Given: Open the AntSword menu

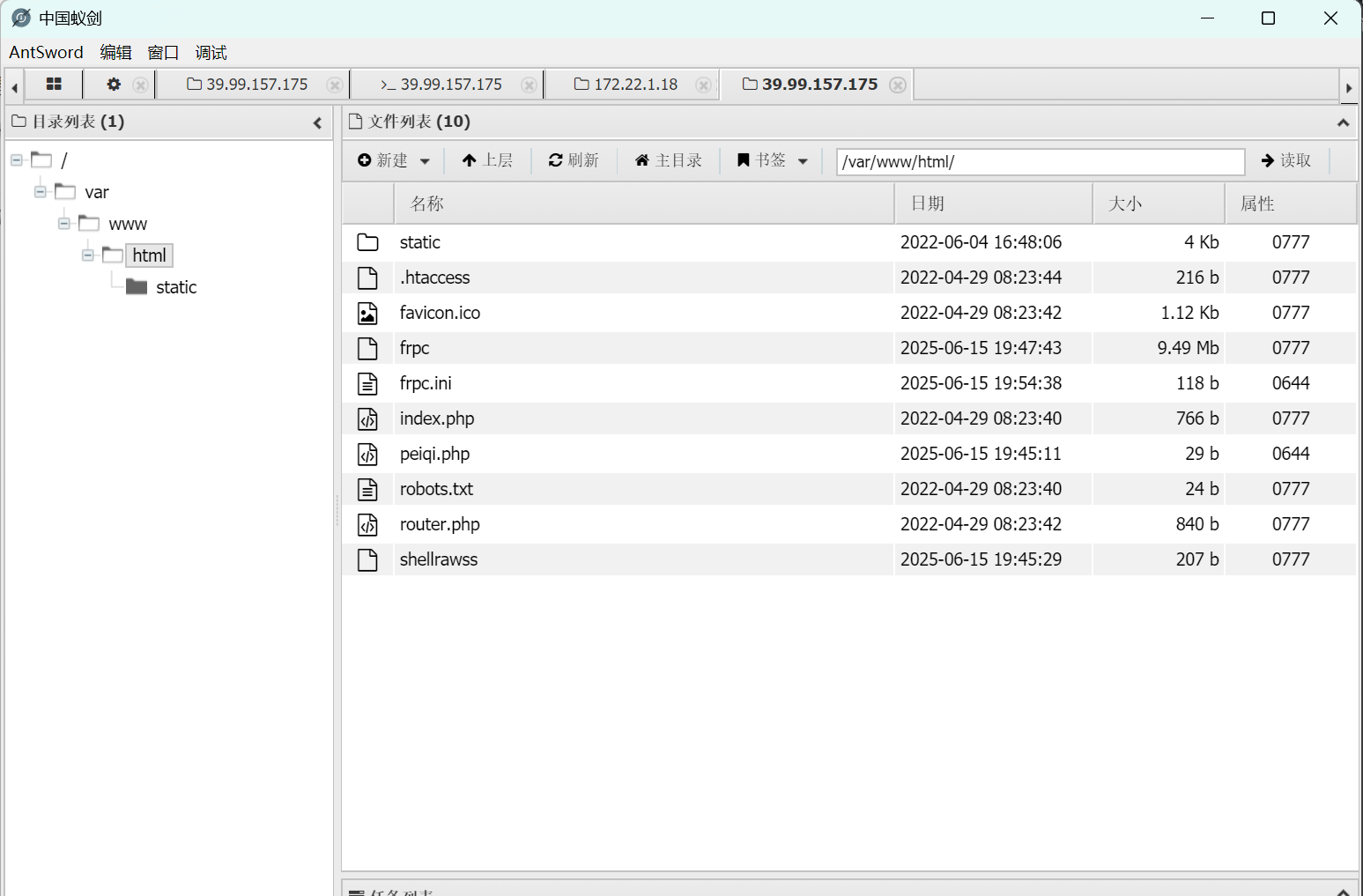Looking at the screenshot, I should [47, 52].
